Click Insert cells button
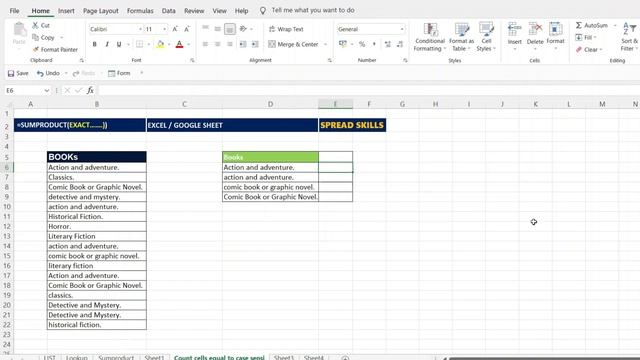Screen dimensions: 640x360 pyautogui.click(x=514, y=36)
